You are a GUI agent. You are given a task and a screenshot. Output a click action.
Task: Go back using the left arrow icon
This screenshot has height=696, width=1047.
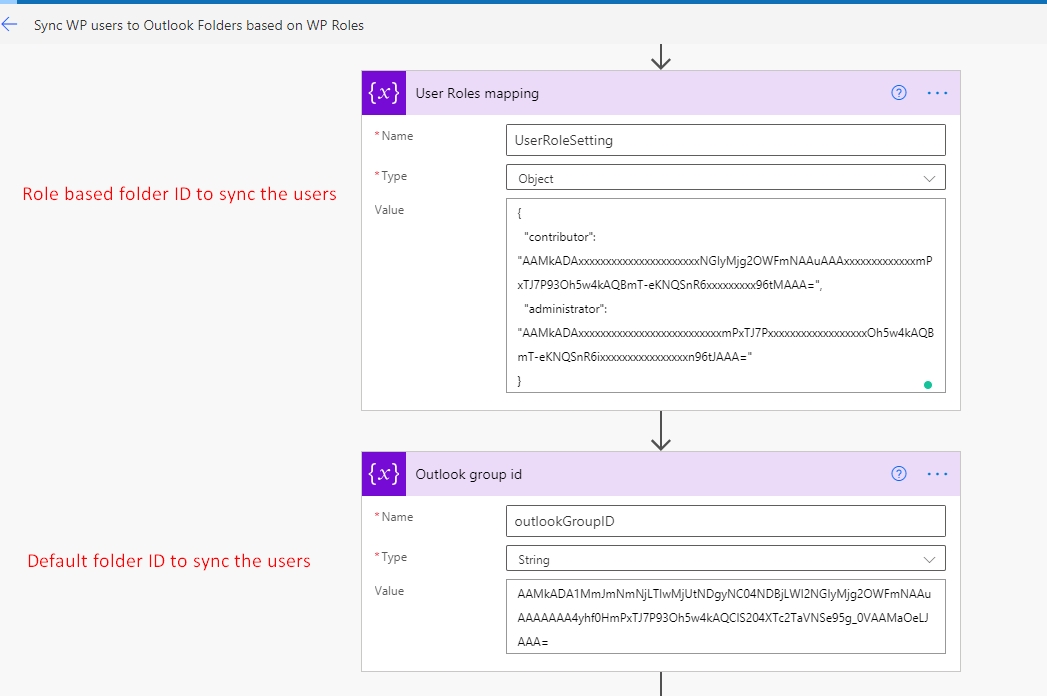[9, 25]
